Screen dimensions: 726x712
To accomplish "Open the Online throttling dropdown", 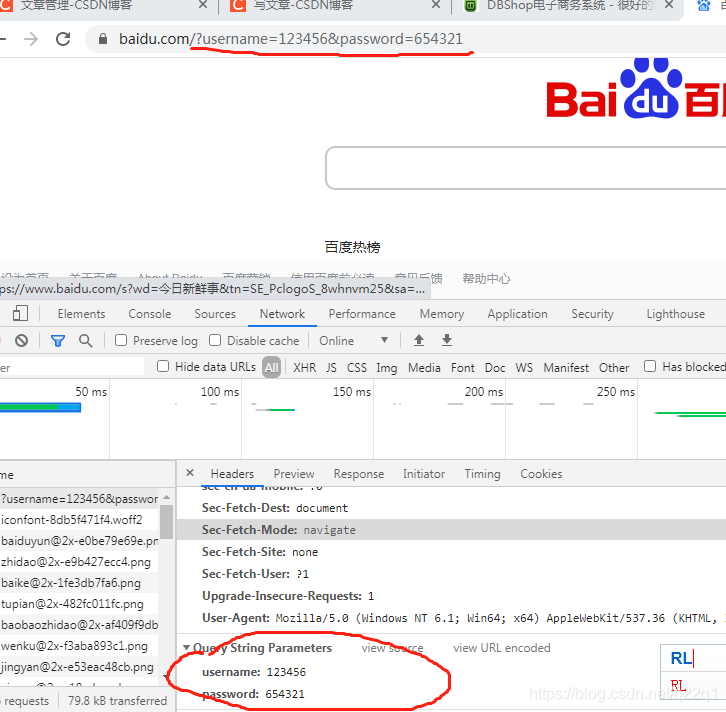I will [354, 341].
